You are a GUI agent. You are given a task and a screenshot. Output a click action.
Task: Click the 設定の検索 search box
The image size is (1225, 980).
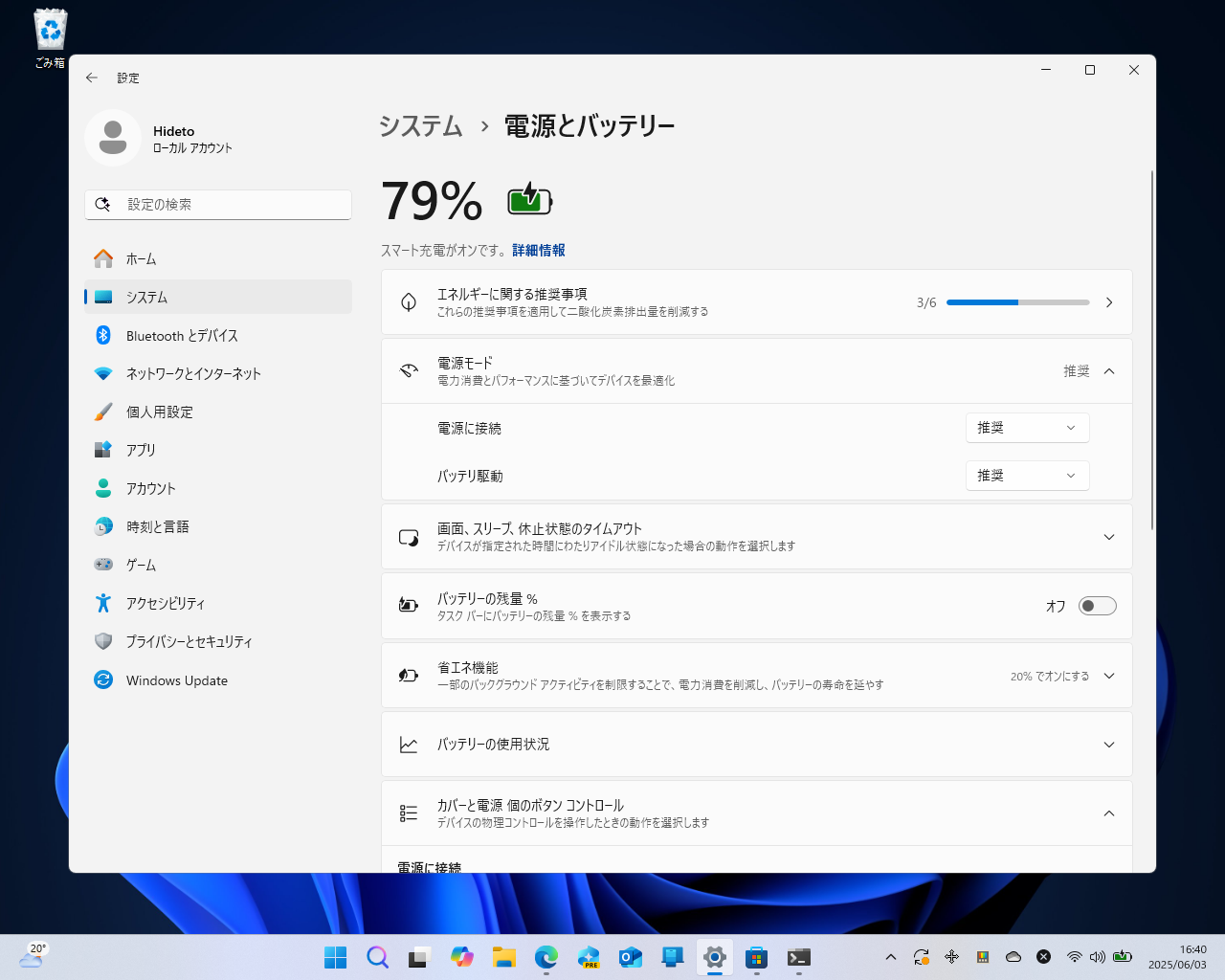click(217, 204)
